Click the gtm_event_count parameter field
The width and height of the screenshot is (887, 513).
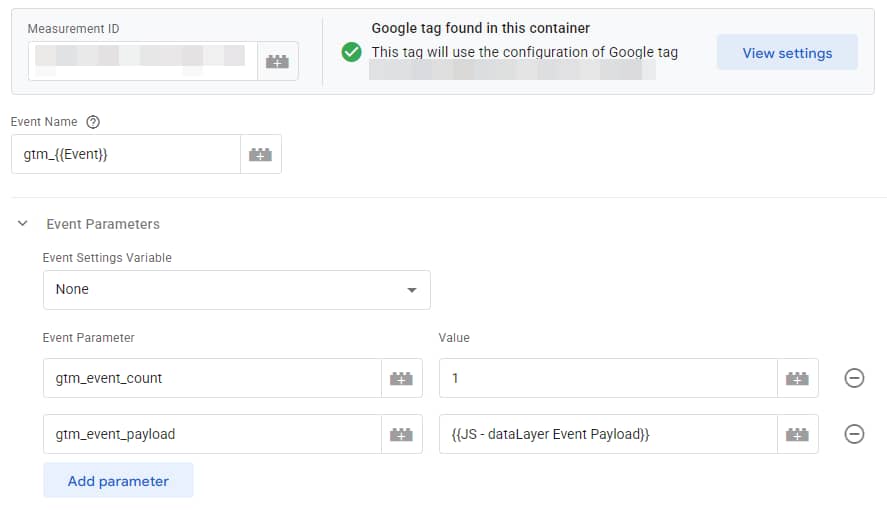click(x=212, y=378)
